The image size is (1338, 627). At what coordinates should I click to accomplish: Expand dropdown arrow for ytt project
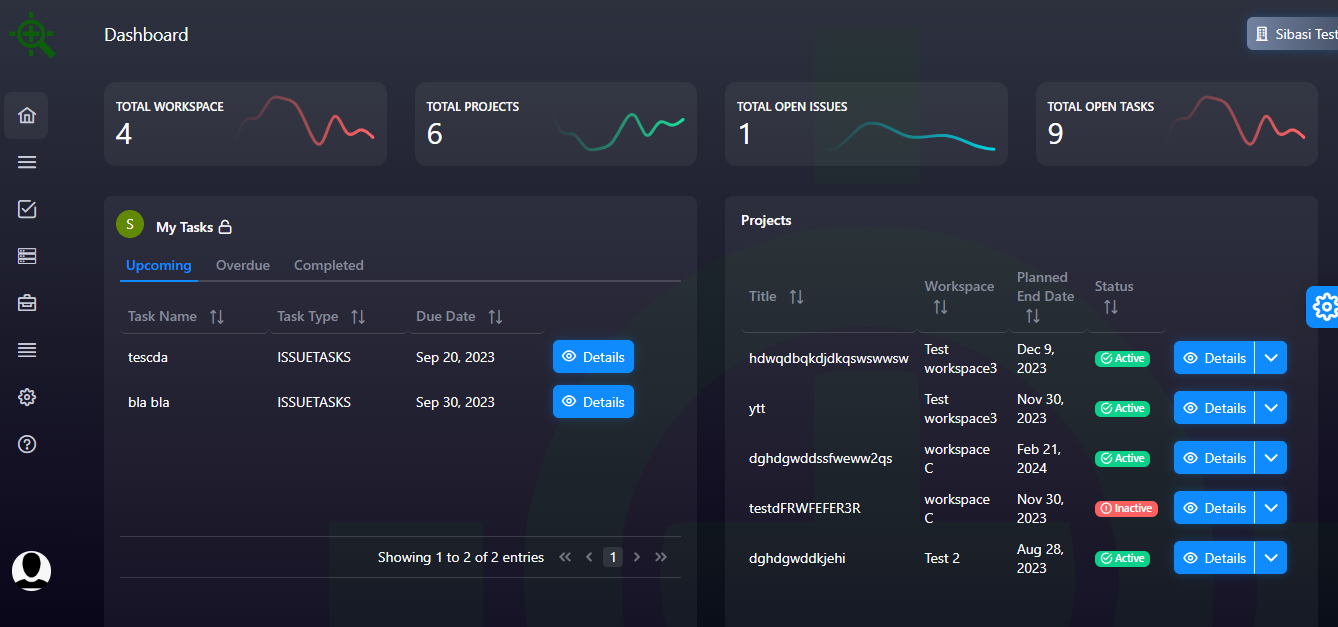1271,408
